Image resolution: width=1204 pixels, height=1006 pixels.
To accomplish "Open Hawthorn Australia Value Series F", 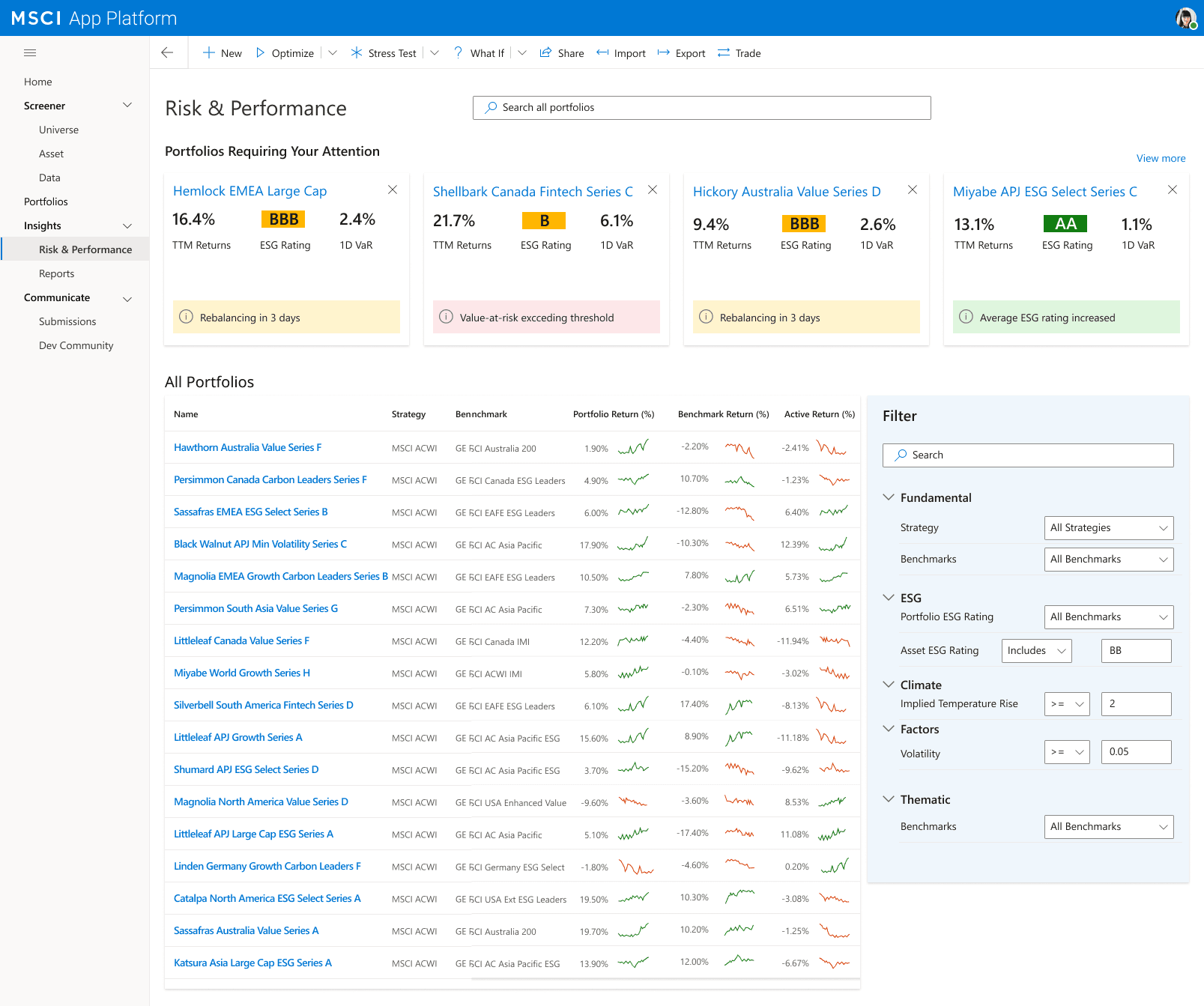I will coord(247,447).
